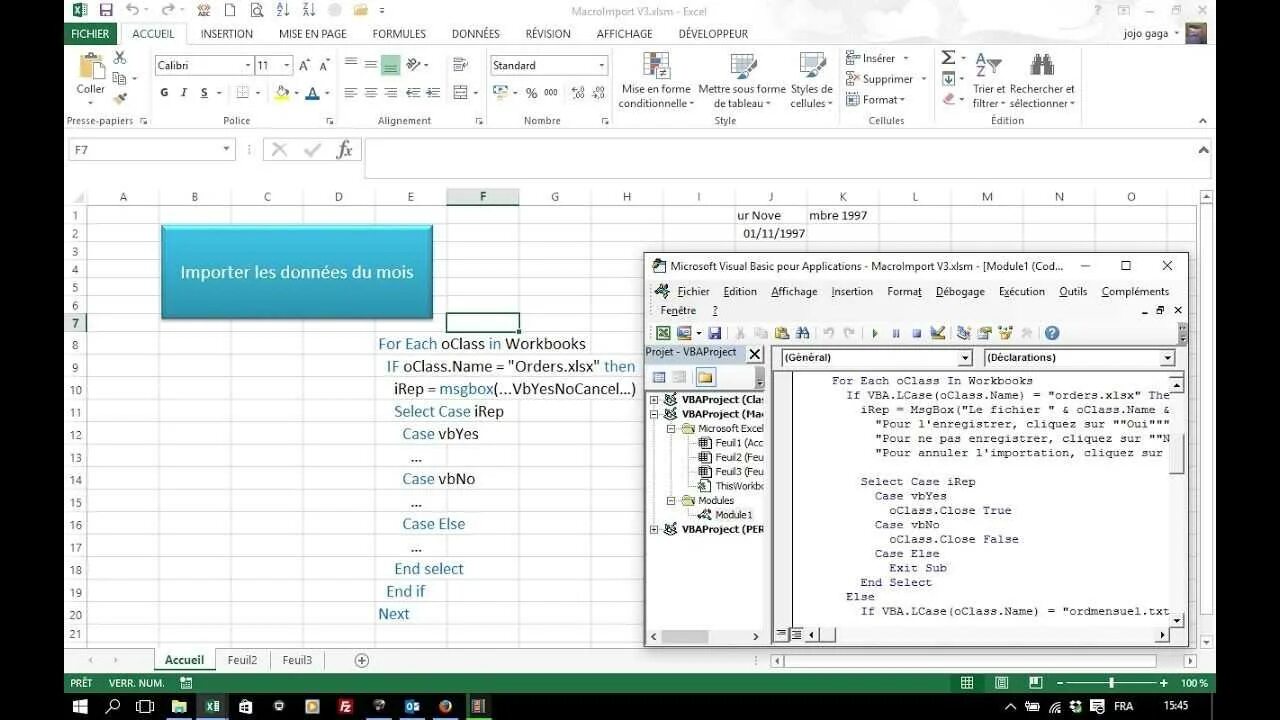The image size is (1280, 720).
Task: Toggle design mode in VBA toolbar
Action: click(x=938, y=333)
